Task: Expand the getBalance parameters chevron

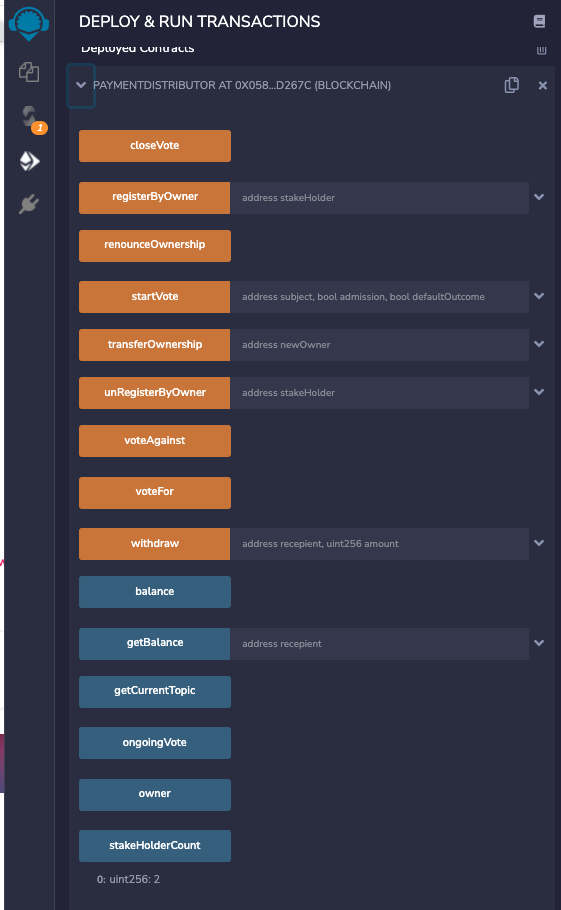Action: pos(539,643)
